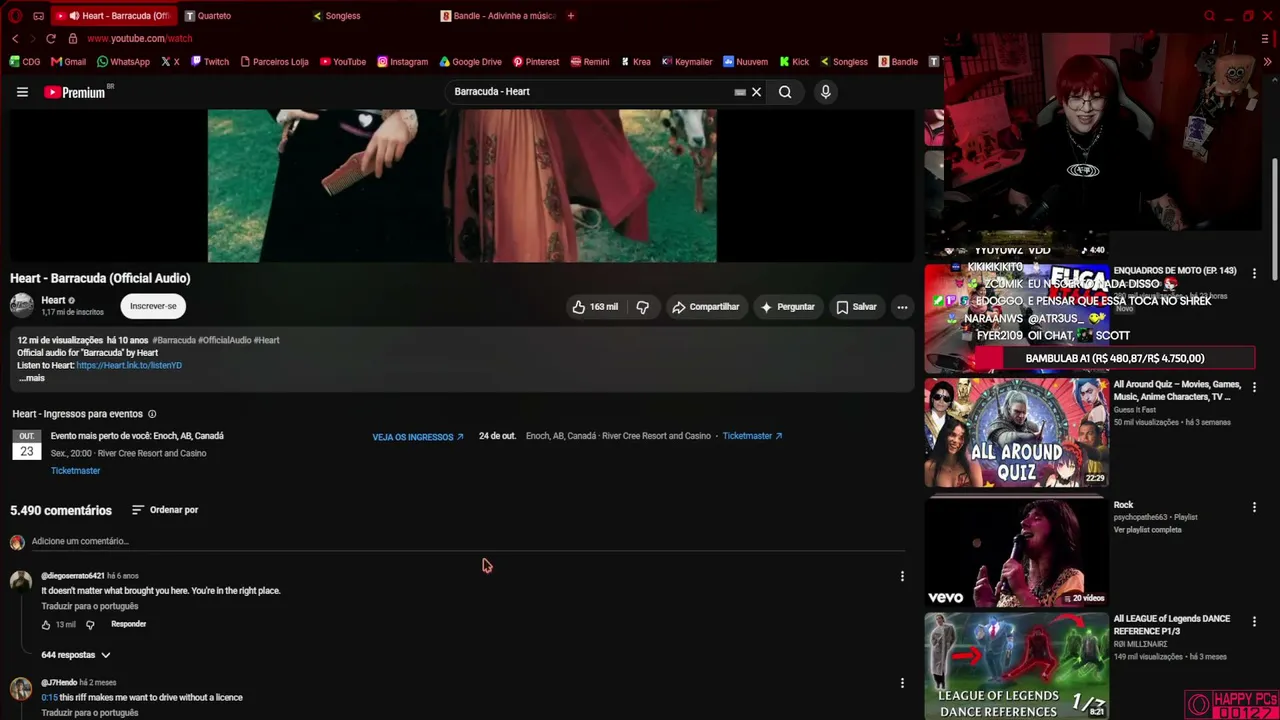Click the www.youtube.com/watch address bar
The height and width of the screenshot is (720, 1280).
pos(139,38)
